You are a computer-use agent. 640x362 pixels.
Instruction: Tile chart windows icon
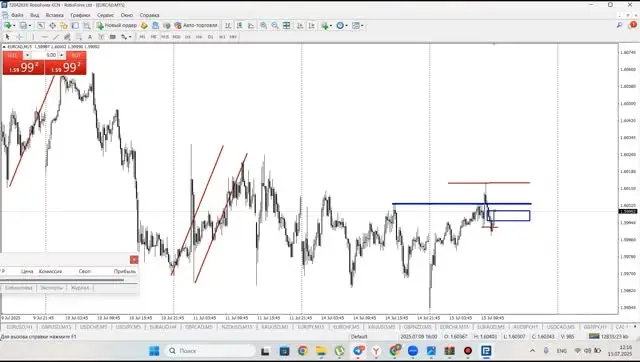click(287, 25)
